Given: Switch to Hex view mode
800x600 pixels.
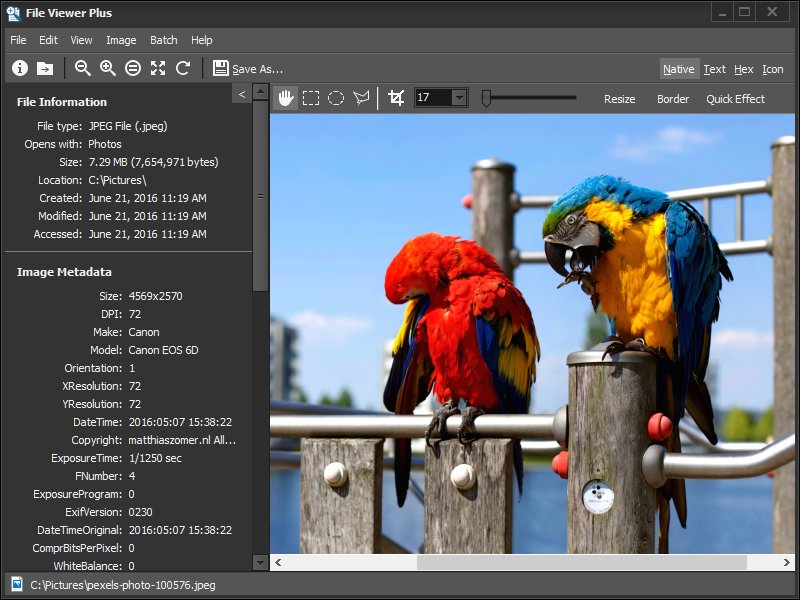Looking at the screenshot, I should pos(743,69).
